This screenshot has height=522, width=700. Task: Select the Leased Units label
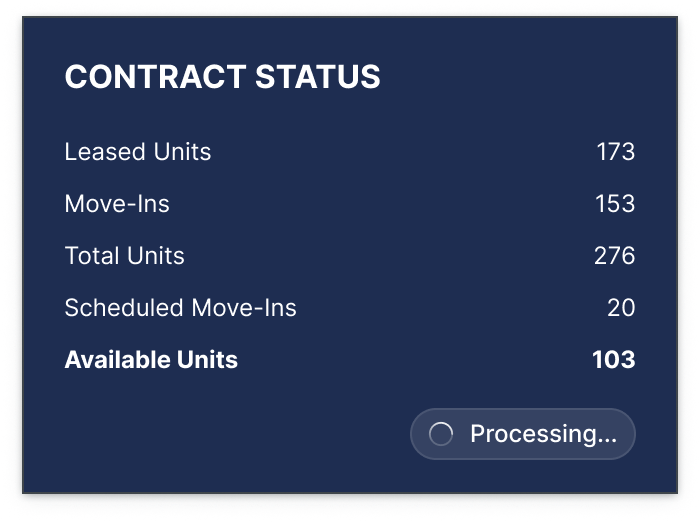(x=138, y=152)
